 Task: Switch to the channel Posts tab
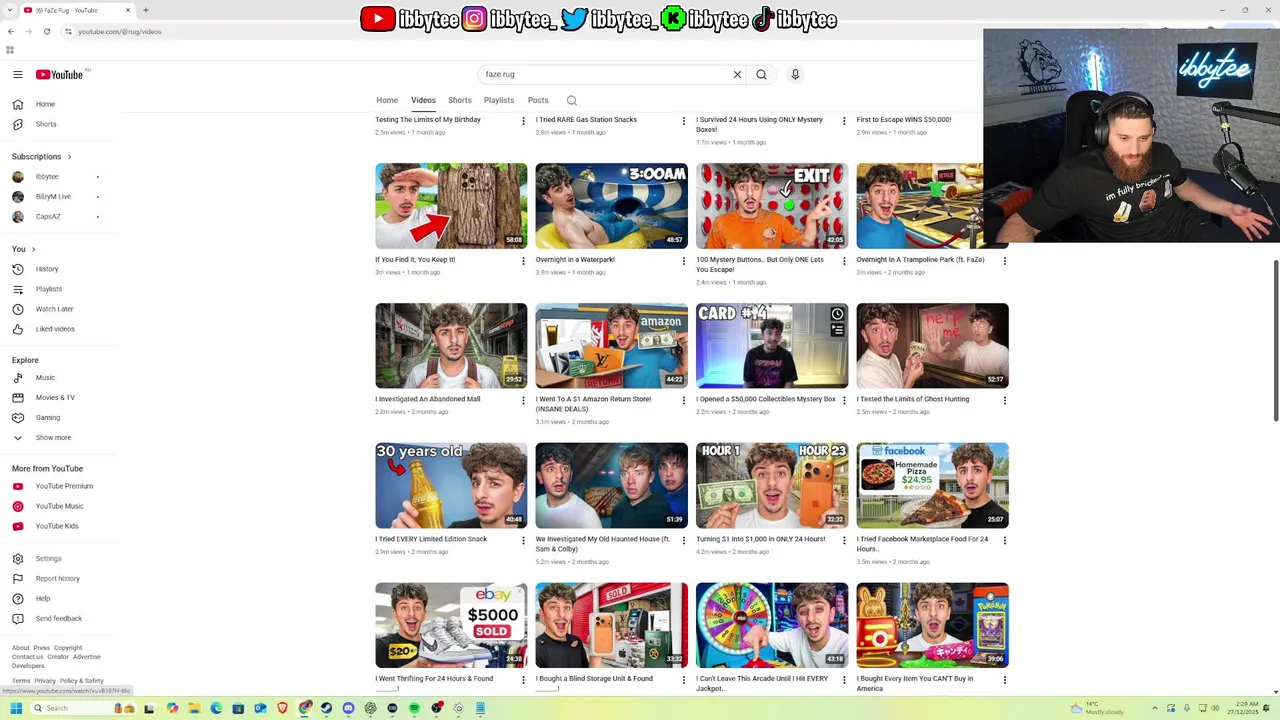(x=538, y=100)
